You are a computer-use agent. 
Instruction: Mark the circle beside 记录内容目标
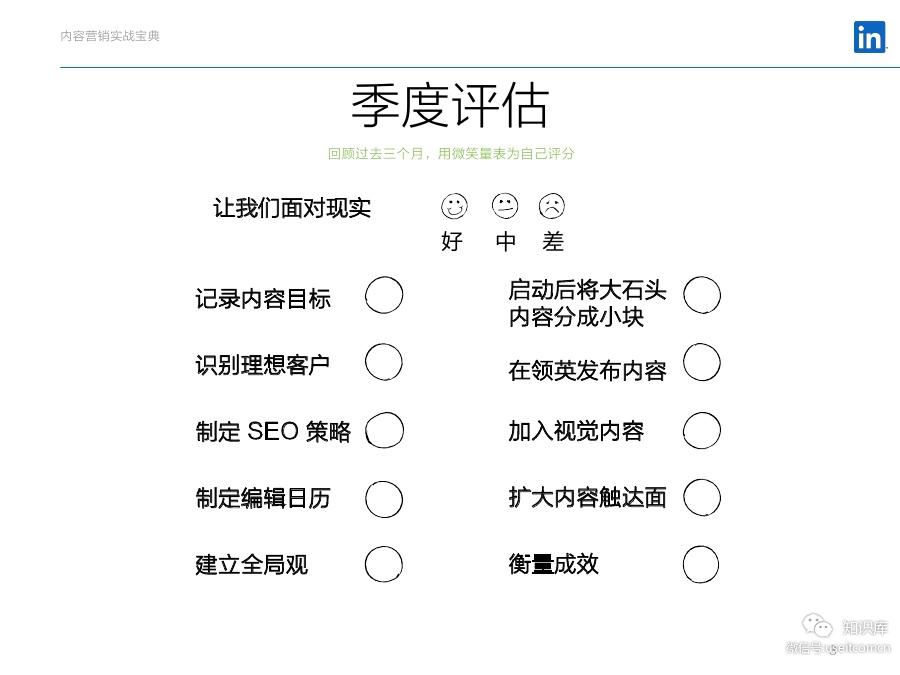click(x=384, y=296)
